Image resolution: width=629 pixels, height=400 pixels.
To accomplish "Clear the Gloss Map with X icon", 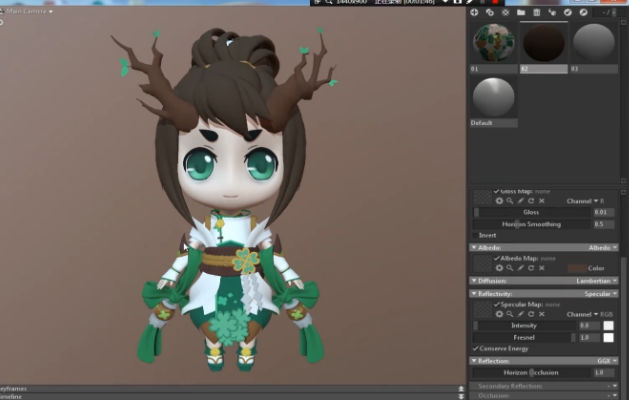I will [x=542, y=201].
